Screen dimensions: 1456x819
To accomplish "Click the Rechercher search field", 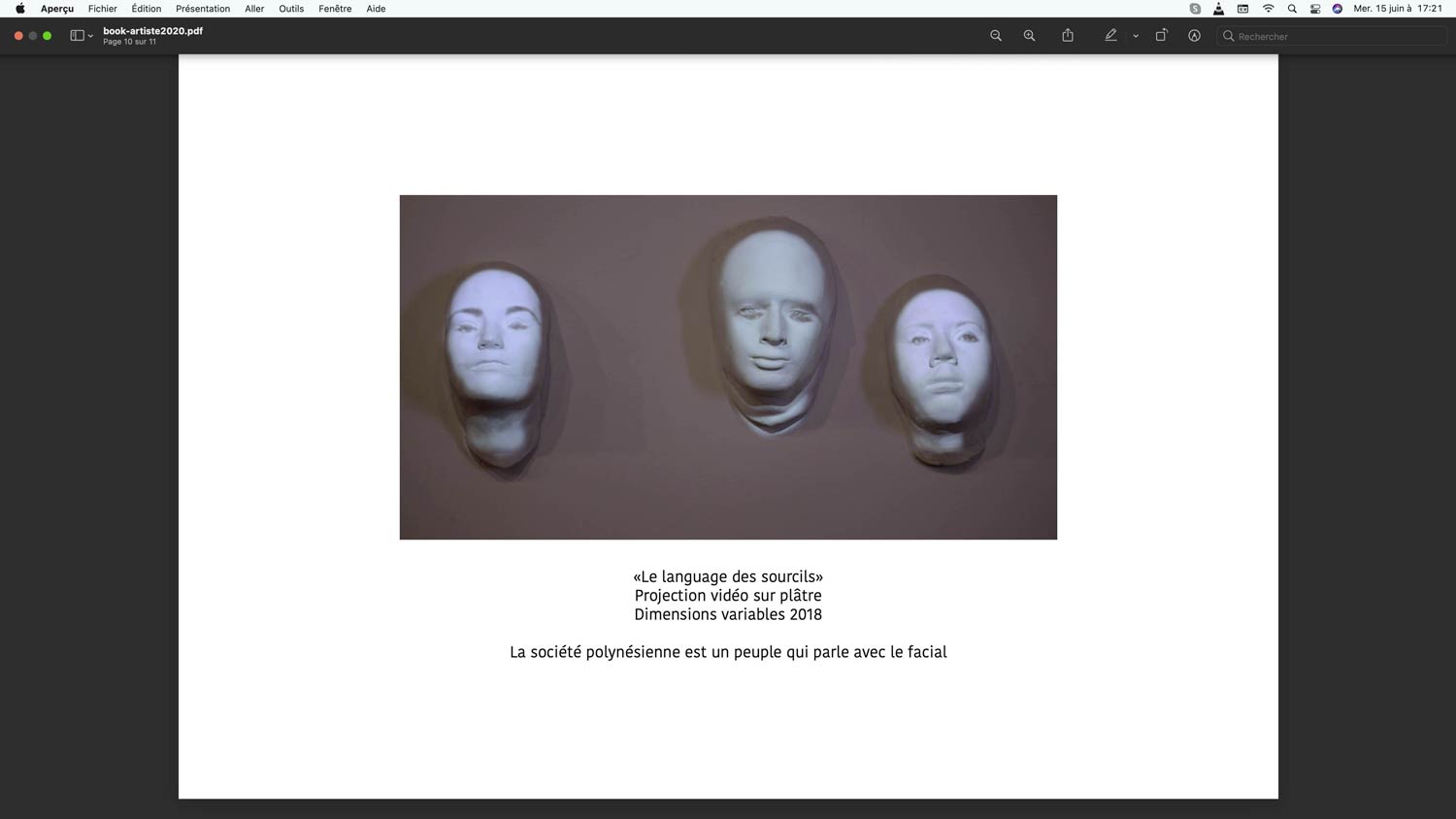I will (x=1332, y=36).
